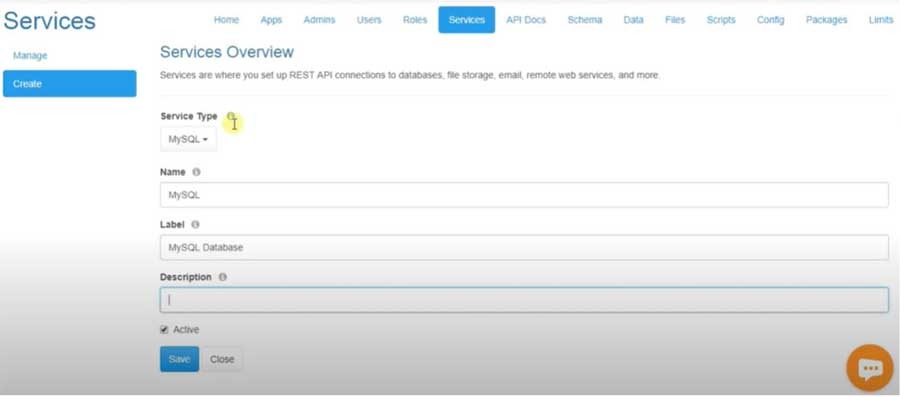This screenshot has height=397, width=900.
Task: Open the MySQL service type dropdown
Action: coord(188,139)
